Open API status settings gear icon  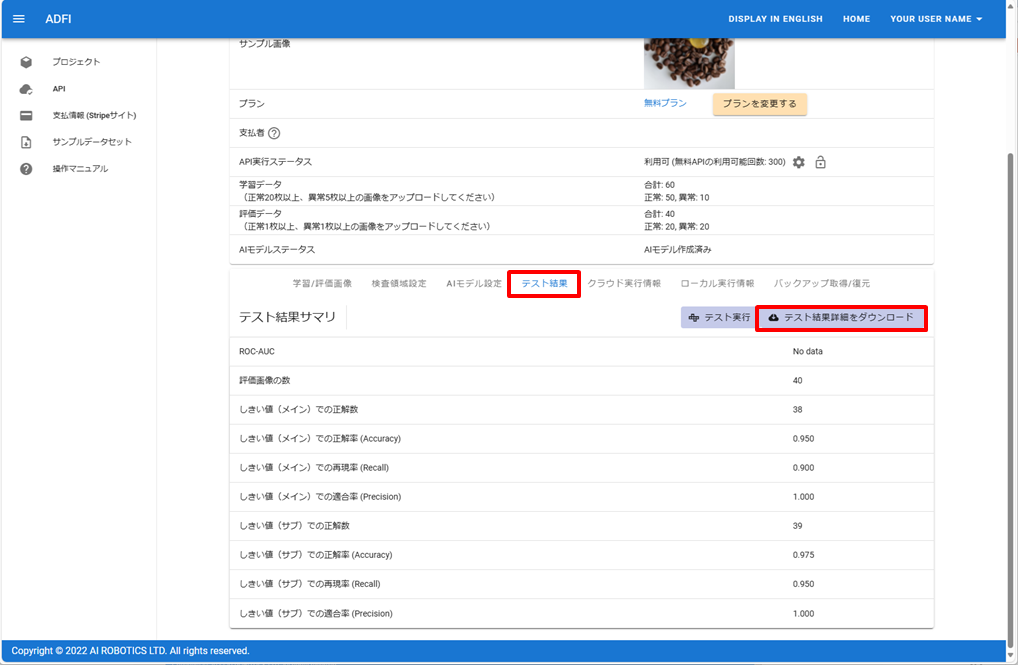(799, 162)
